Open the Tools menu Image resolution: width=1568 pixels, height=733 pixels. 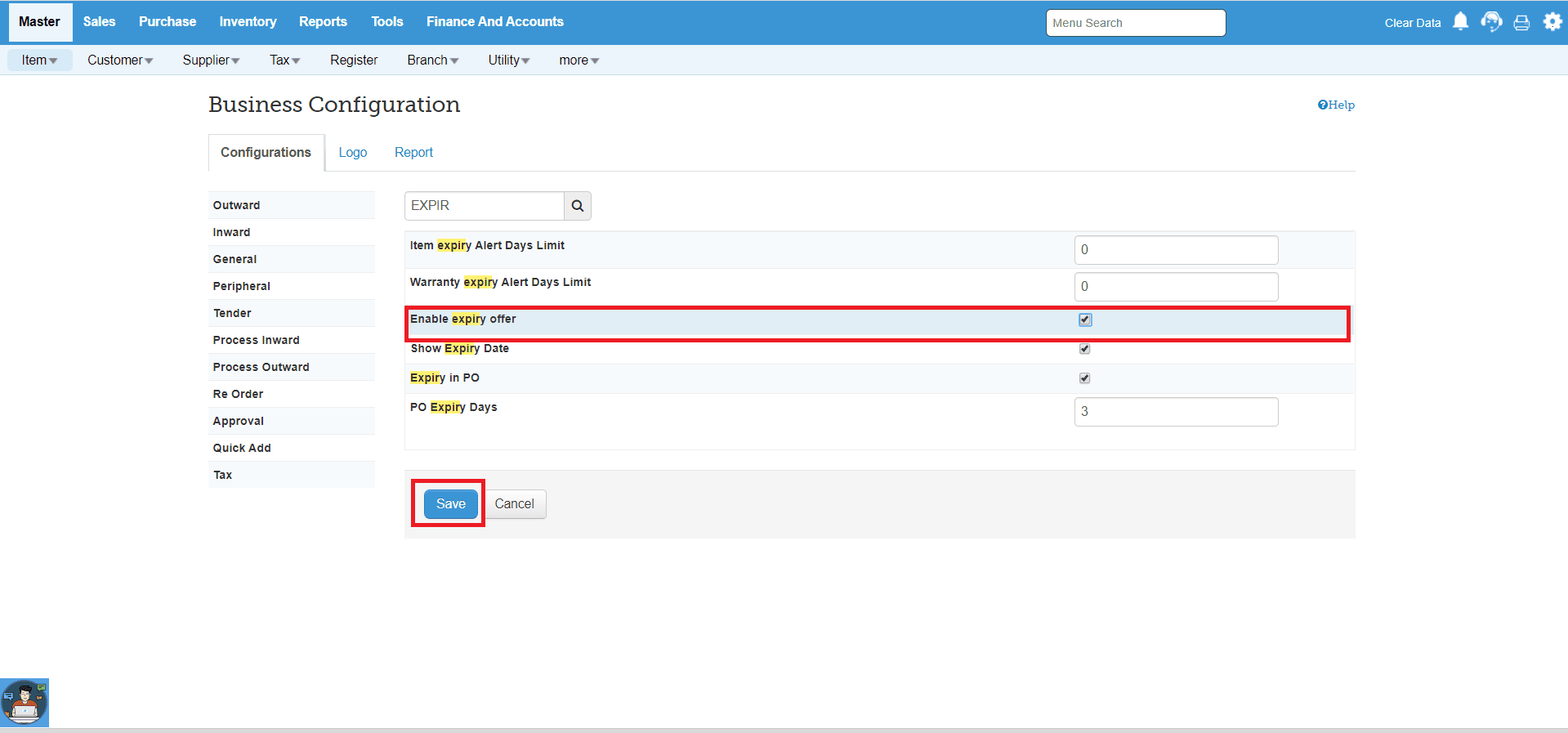tap(387, 22)
